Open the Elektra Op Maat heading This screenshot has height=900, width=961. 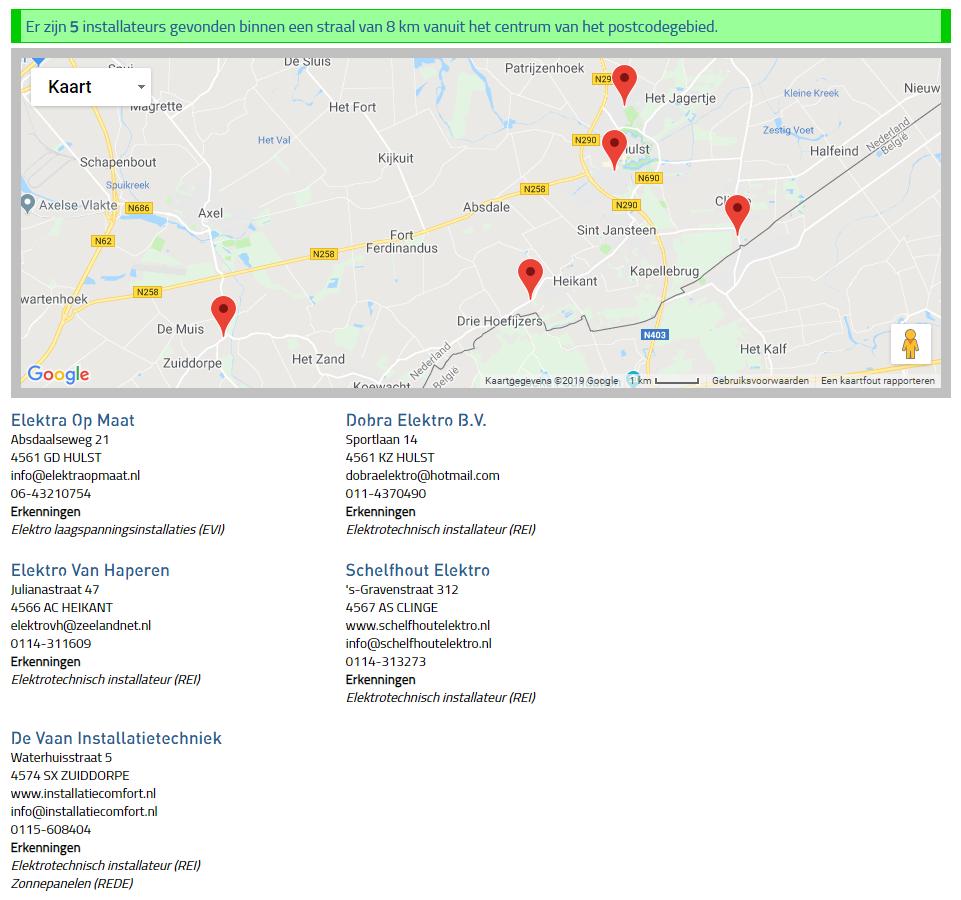(72, 420)
